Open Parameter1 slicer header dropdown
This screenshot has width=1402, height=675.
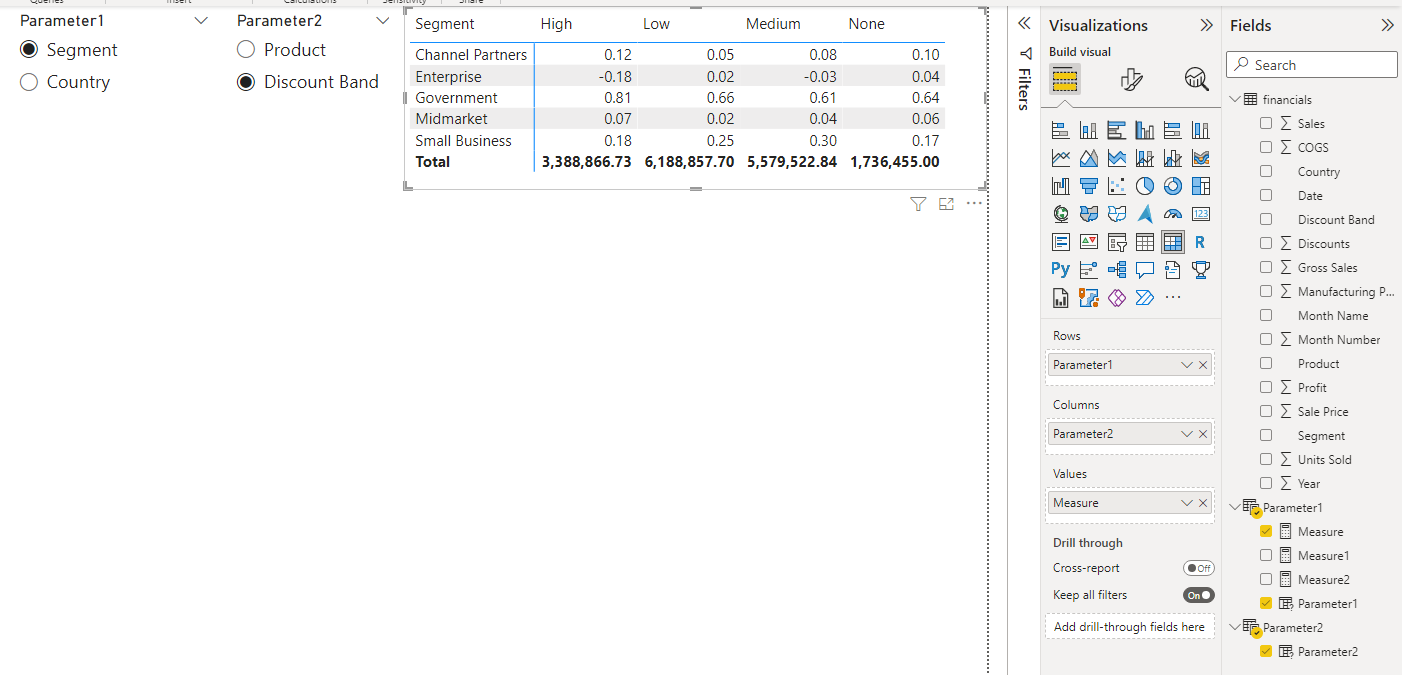201,21
